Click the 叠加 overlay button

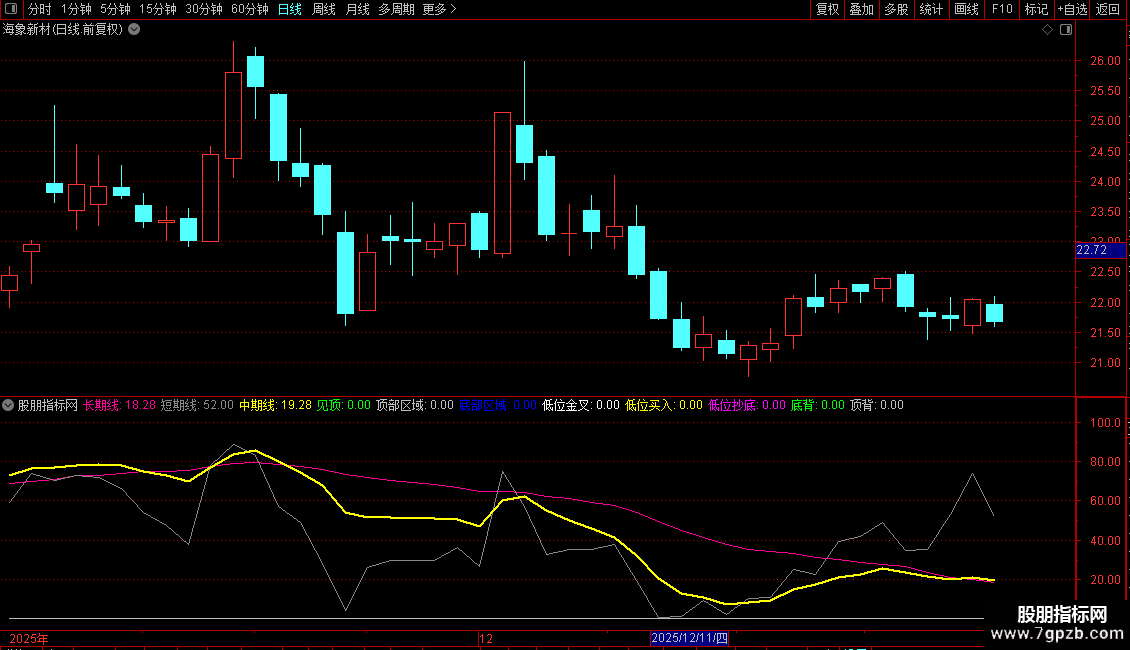861,9
